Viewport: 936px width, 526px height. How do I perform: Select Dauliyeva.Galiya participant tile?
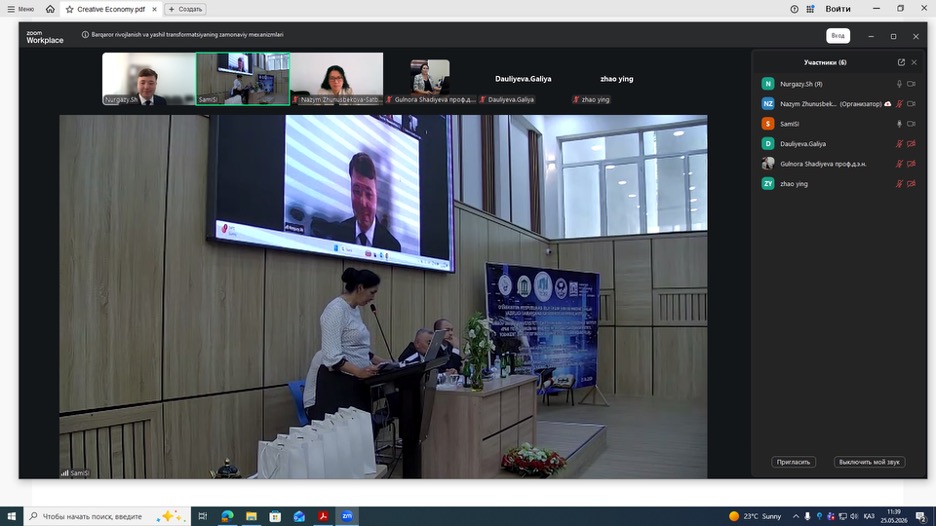523,79
